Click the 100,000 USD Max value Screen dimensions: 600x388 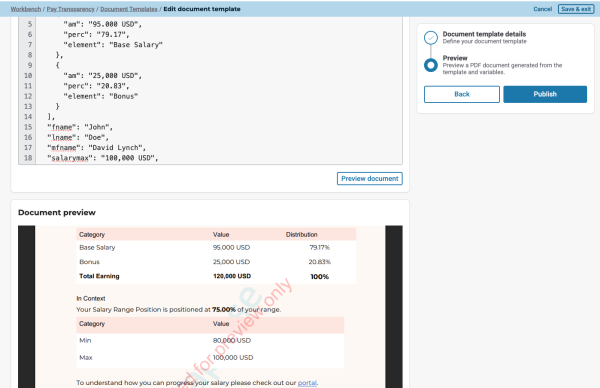click(233, 358)
